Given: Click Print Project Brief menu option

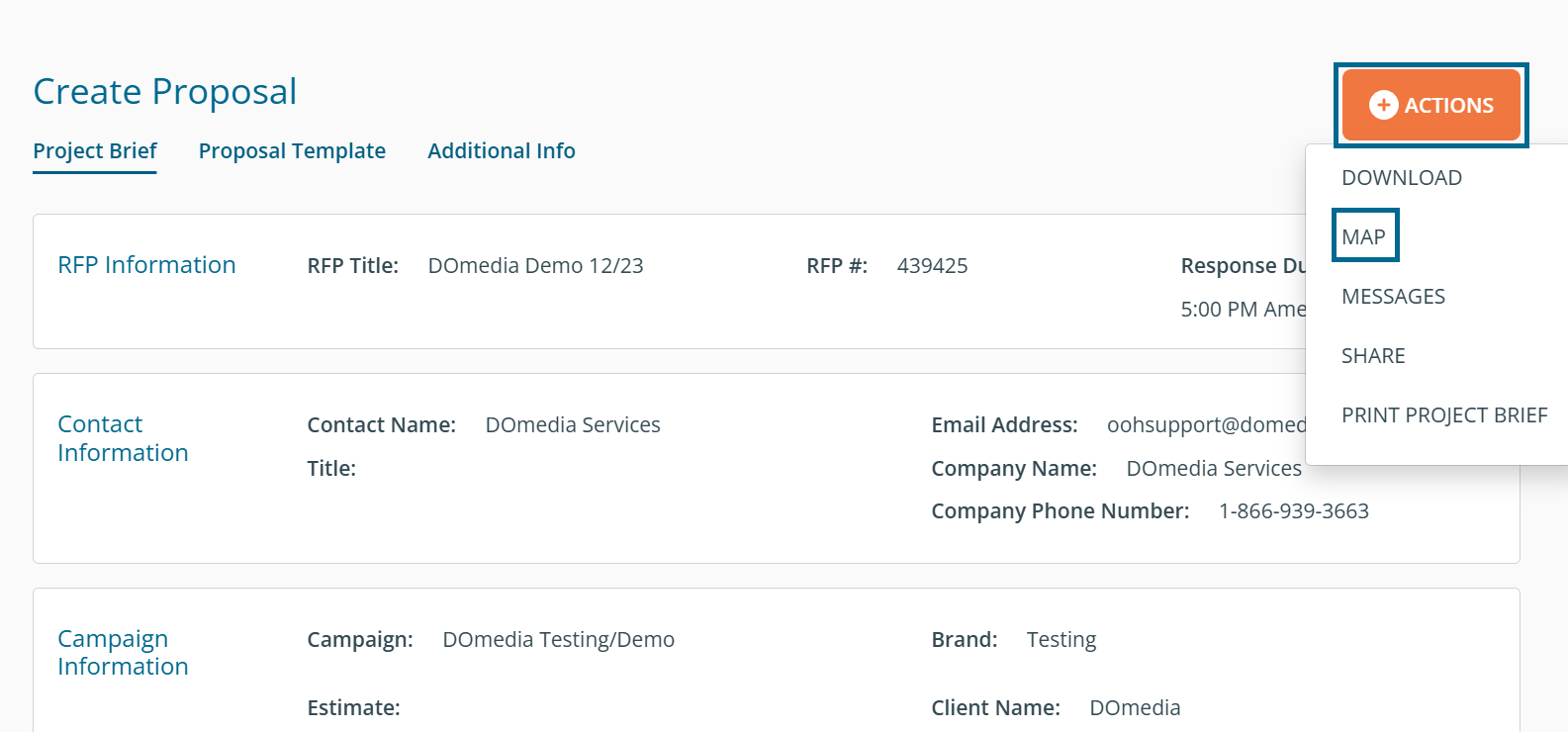Looking at the screenshot, I should point(1443,415).
